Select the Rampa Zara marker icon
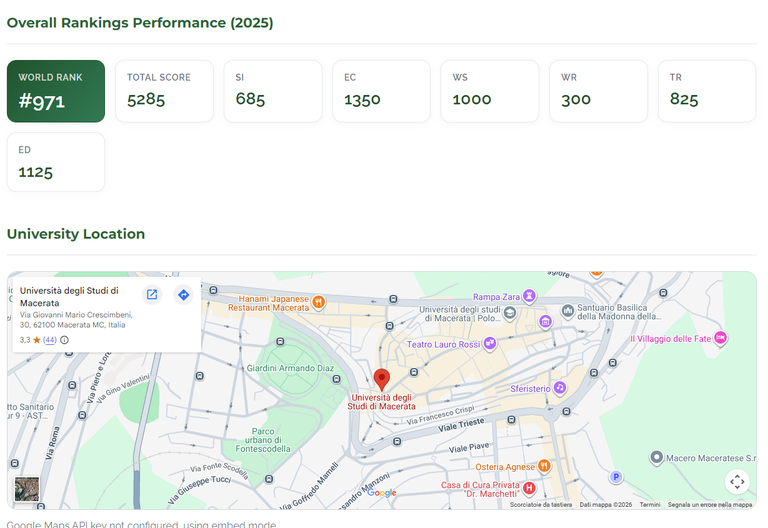Screen dimensions: 768x528 529,296
